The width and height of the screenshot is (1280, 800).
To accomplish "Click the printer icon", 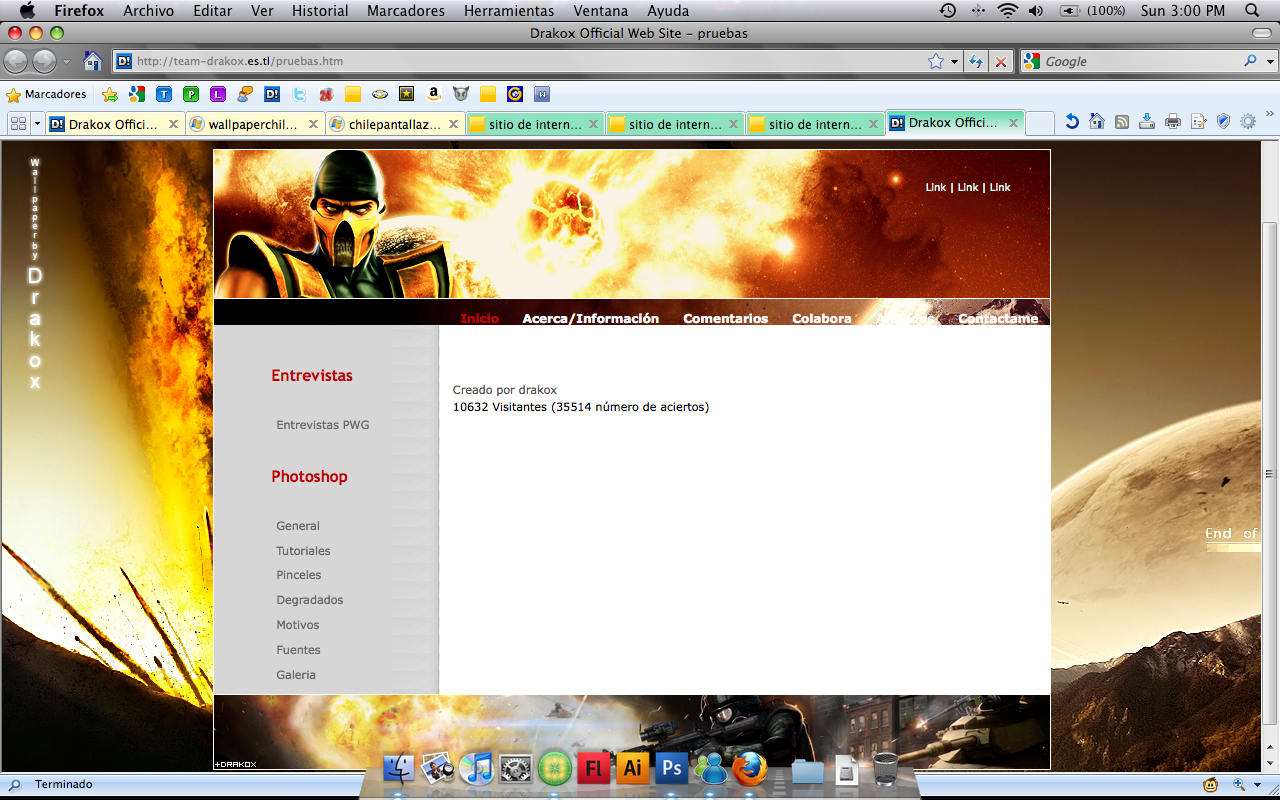I will (1173, 122).
